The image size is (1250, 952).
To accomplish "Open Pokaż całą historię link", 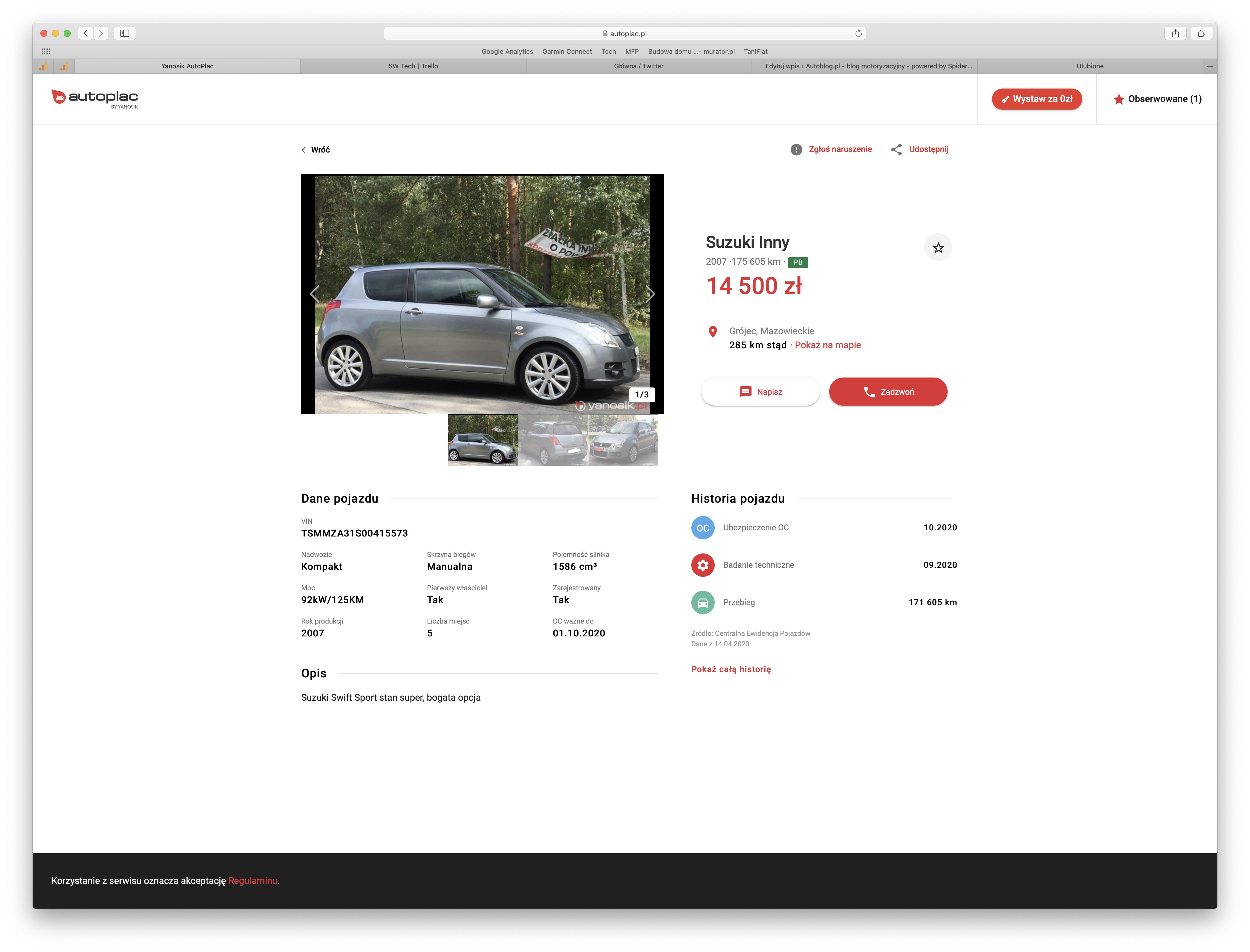I will pyautogui.click(x=731, y=669).
